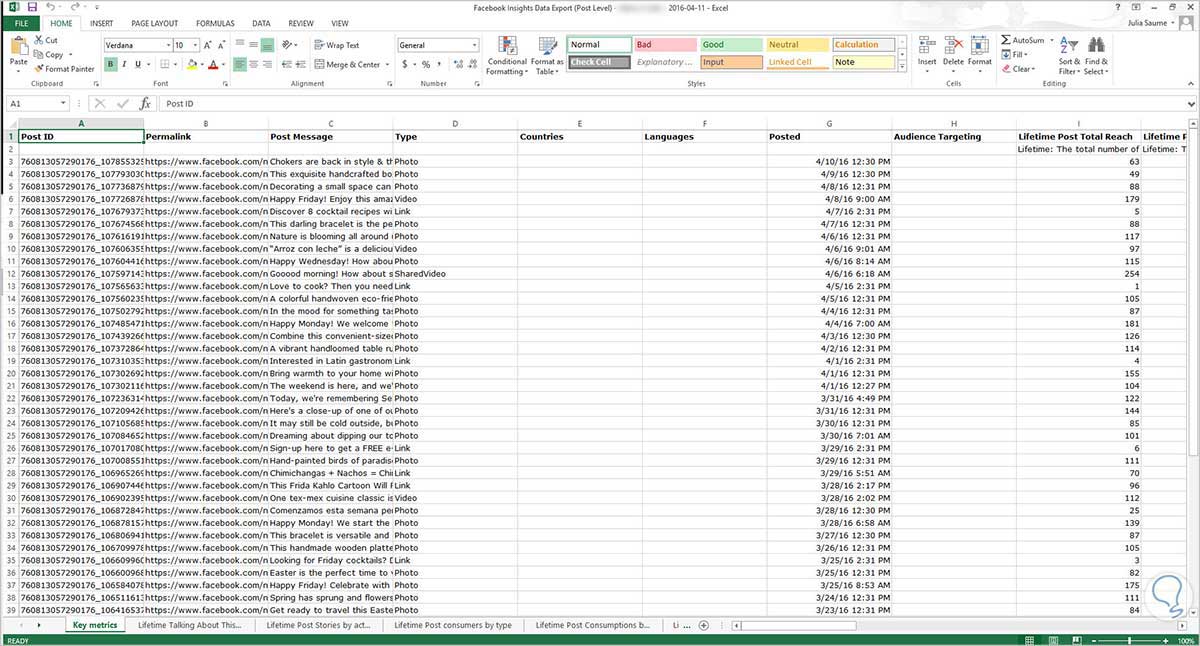Set vertical alignment to bottom

(x=268, y=45)
